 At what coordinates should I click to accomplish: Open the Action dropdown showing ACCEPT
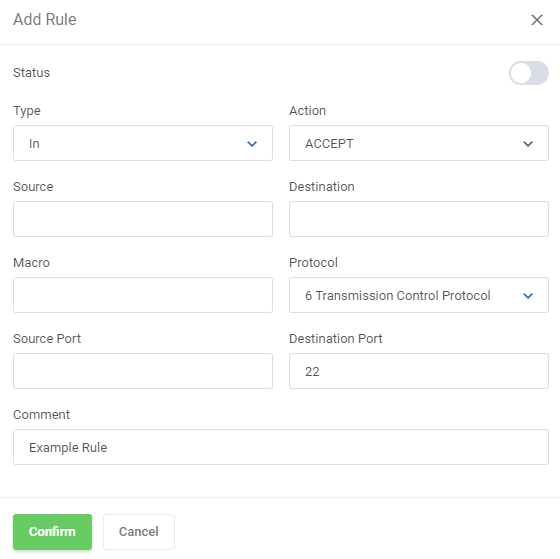pyautogui.click(x=419, y=143)
